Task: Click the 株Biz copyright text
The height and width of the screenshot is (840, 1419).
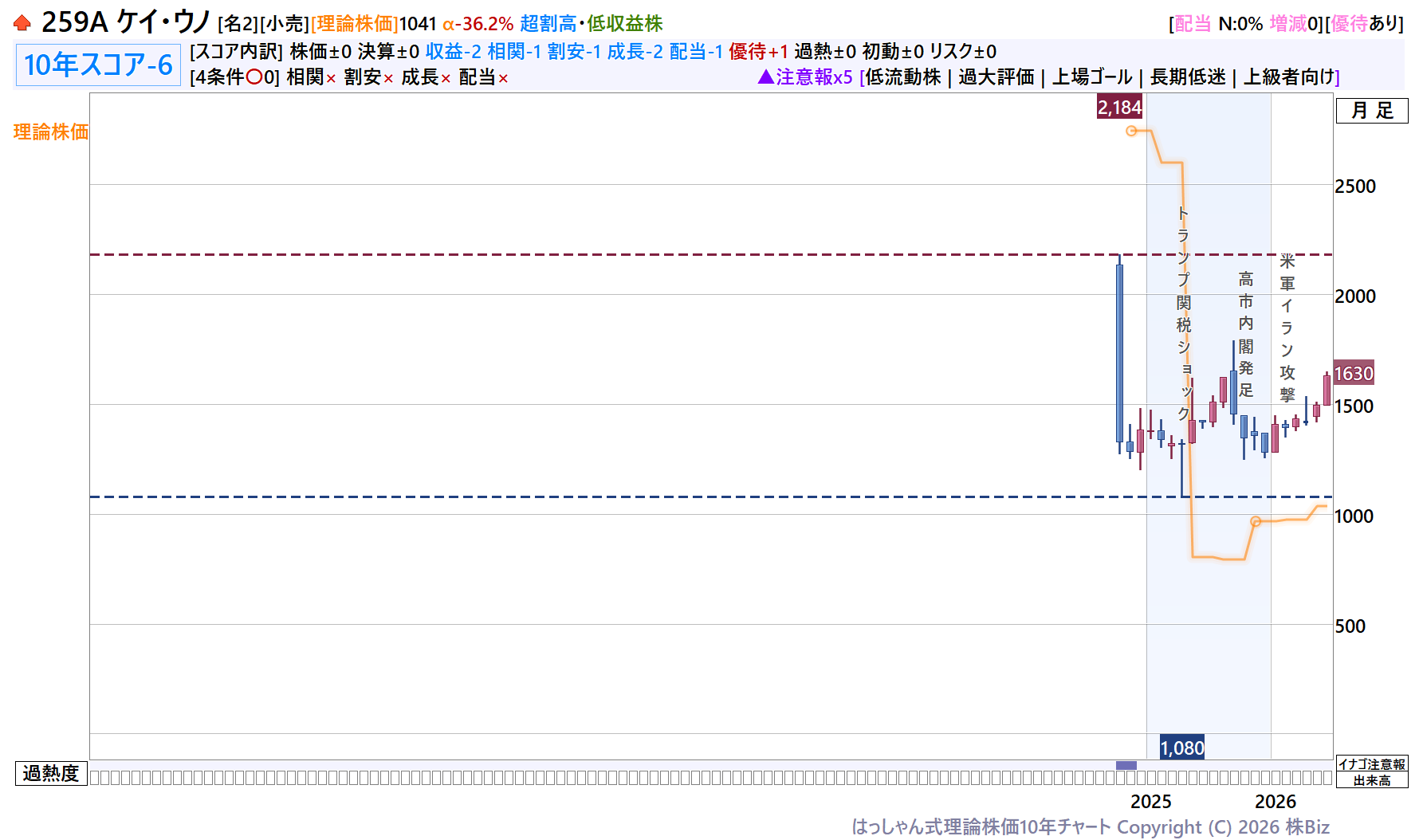Action: click(x=1307, y=827)
